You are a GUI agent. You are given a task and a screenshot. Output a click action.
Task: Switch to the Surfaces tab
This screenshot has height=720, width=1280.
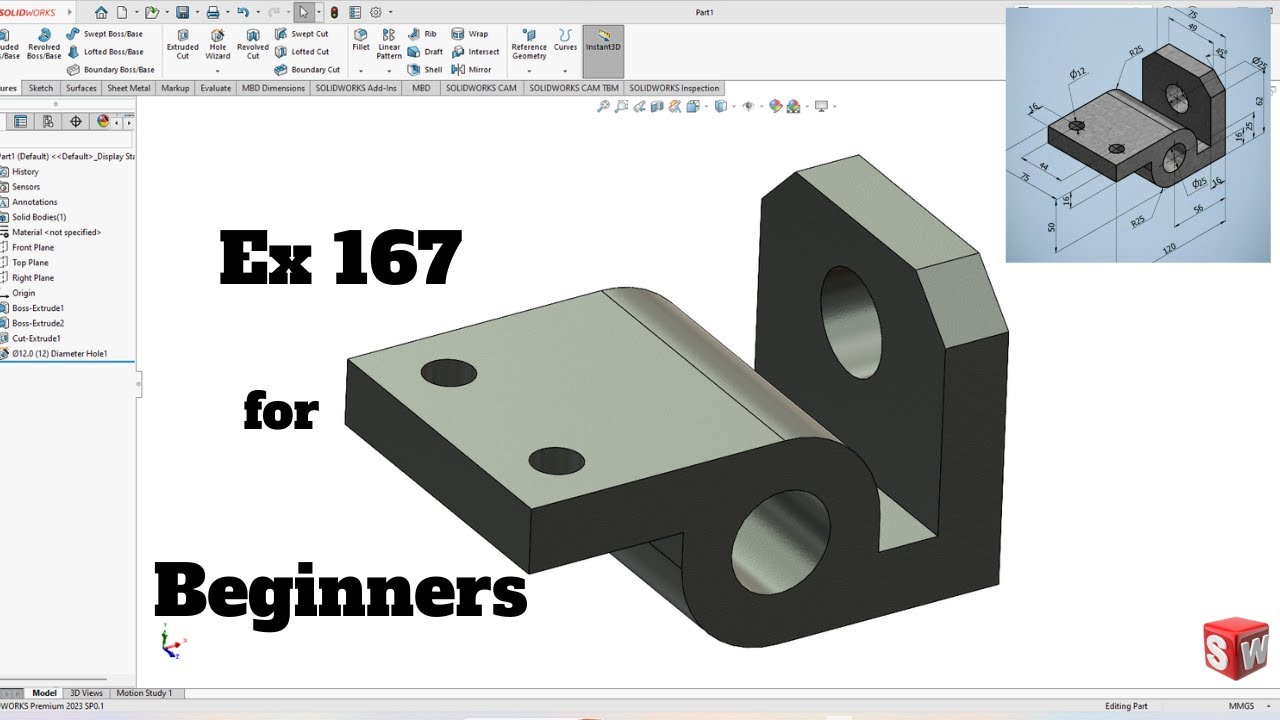[x=82, y=88]
